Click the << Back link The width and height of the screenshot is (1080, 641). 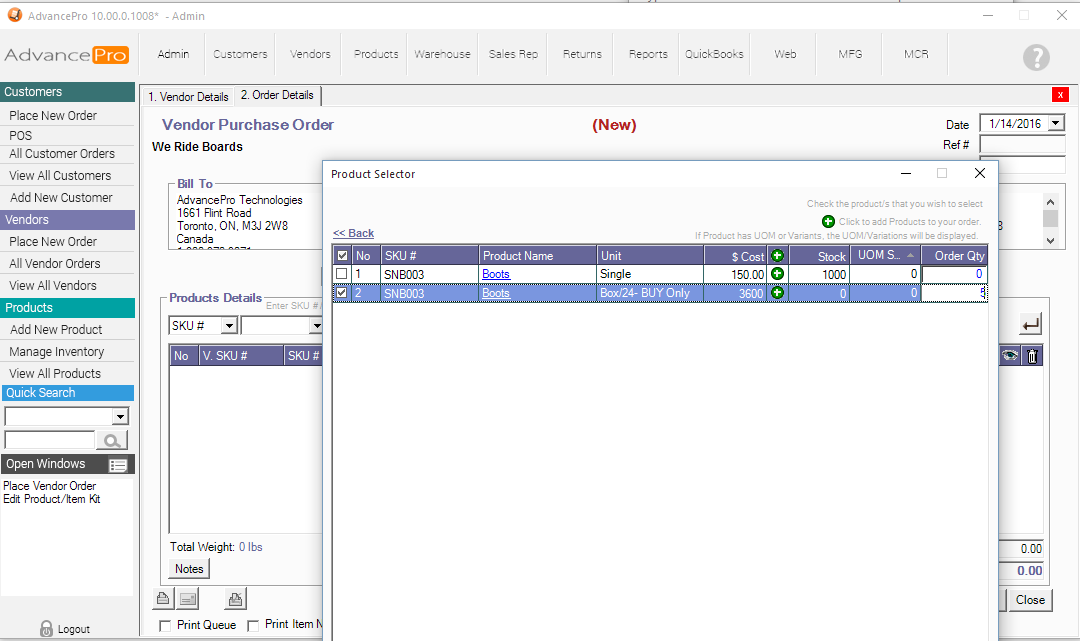coord(353,233)
